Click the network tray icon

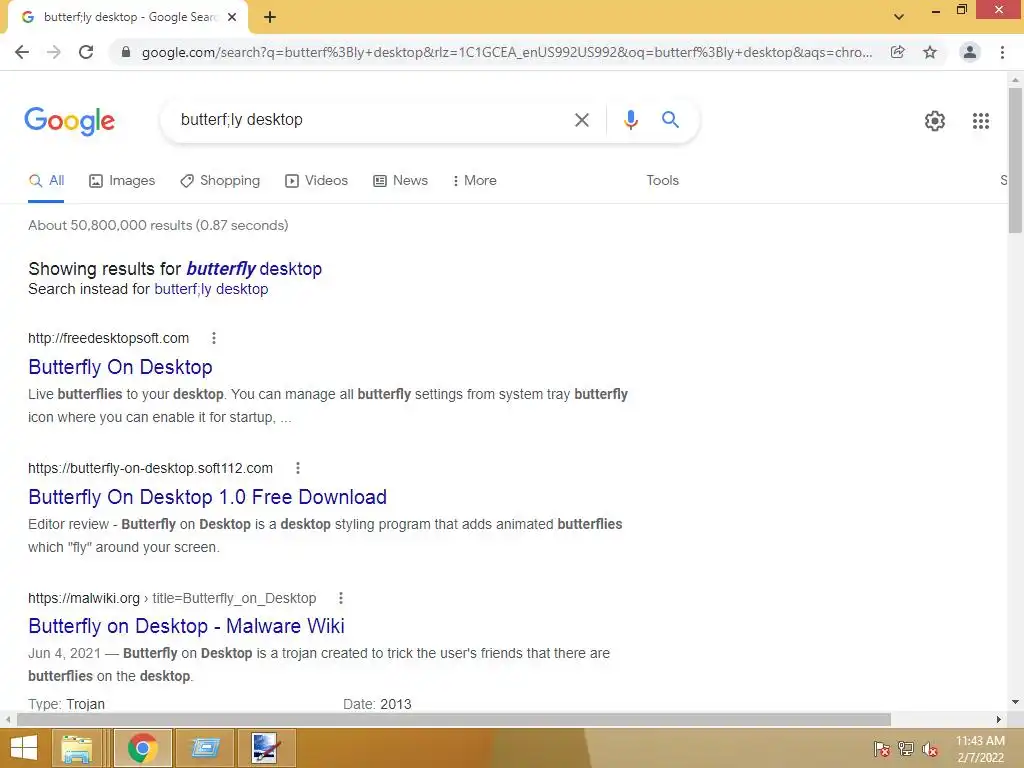click(x=906, y=748)
